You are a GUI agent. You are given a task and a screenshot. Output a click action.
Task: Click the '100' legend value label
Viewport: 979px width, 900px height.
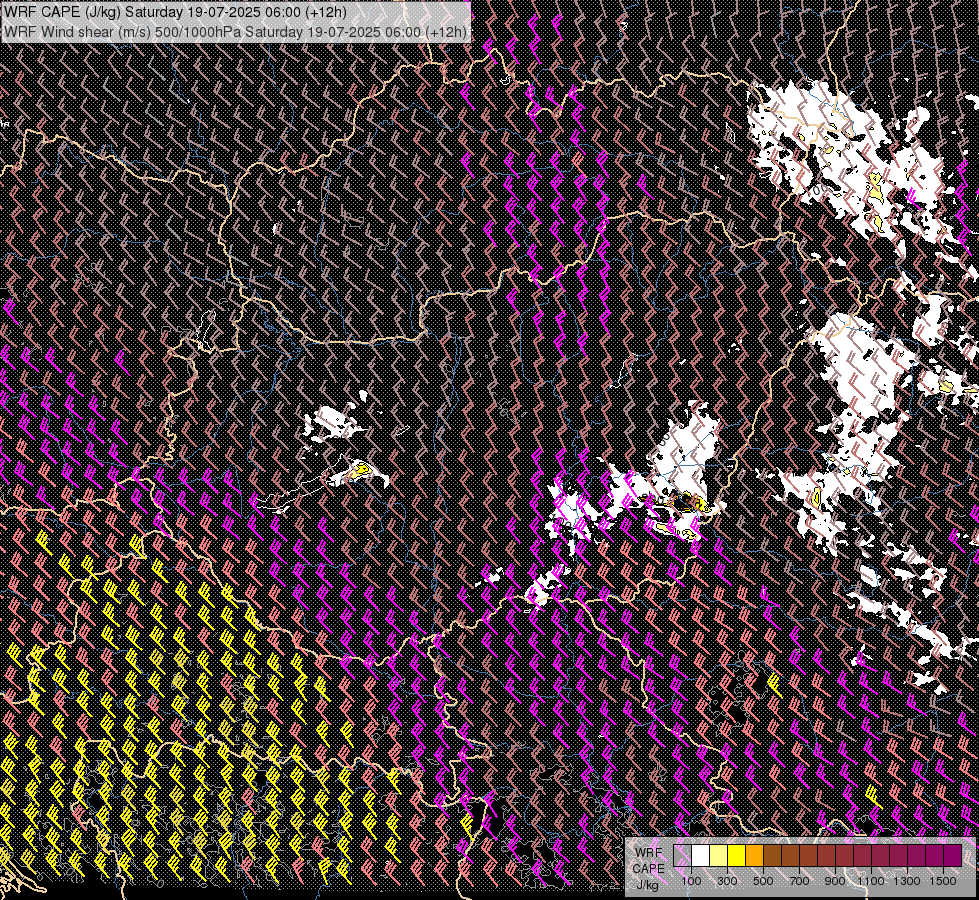tap(691, 881)
